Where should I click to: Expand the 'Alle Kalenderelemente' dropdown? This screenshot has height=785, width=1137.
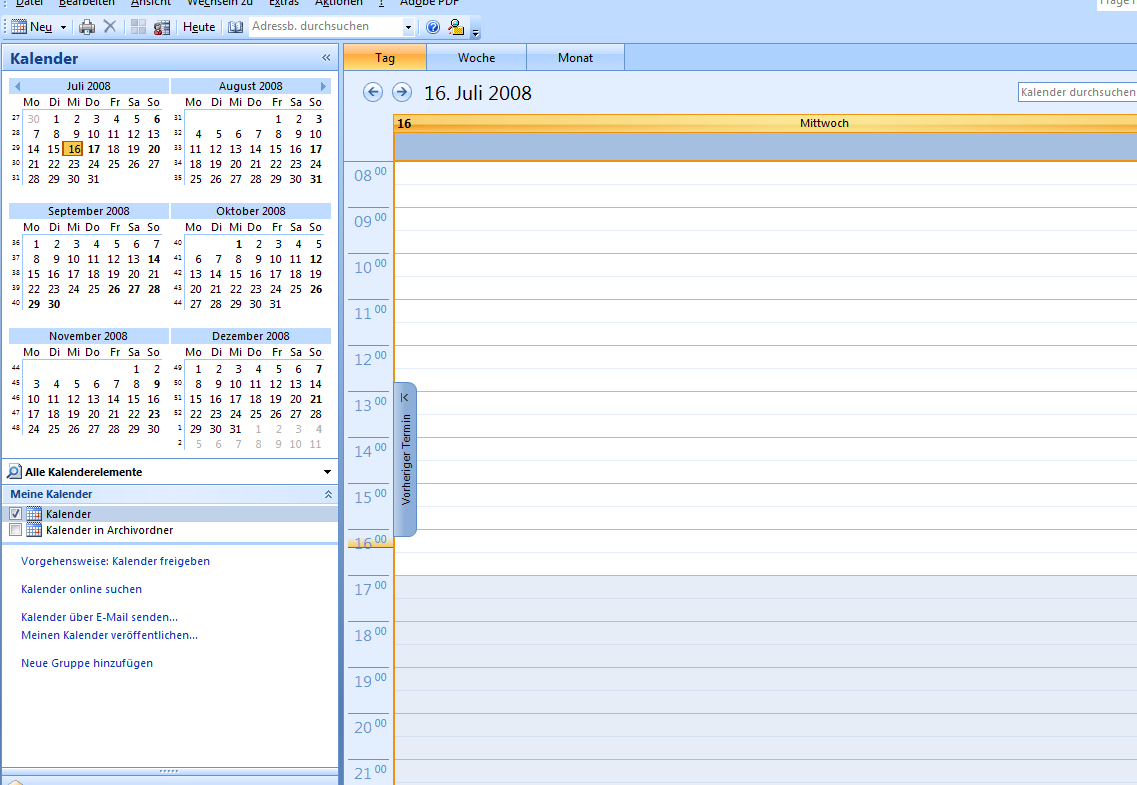[327, 472]
